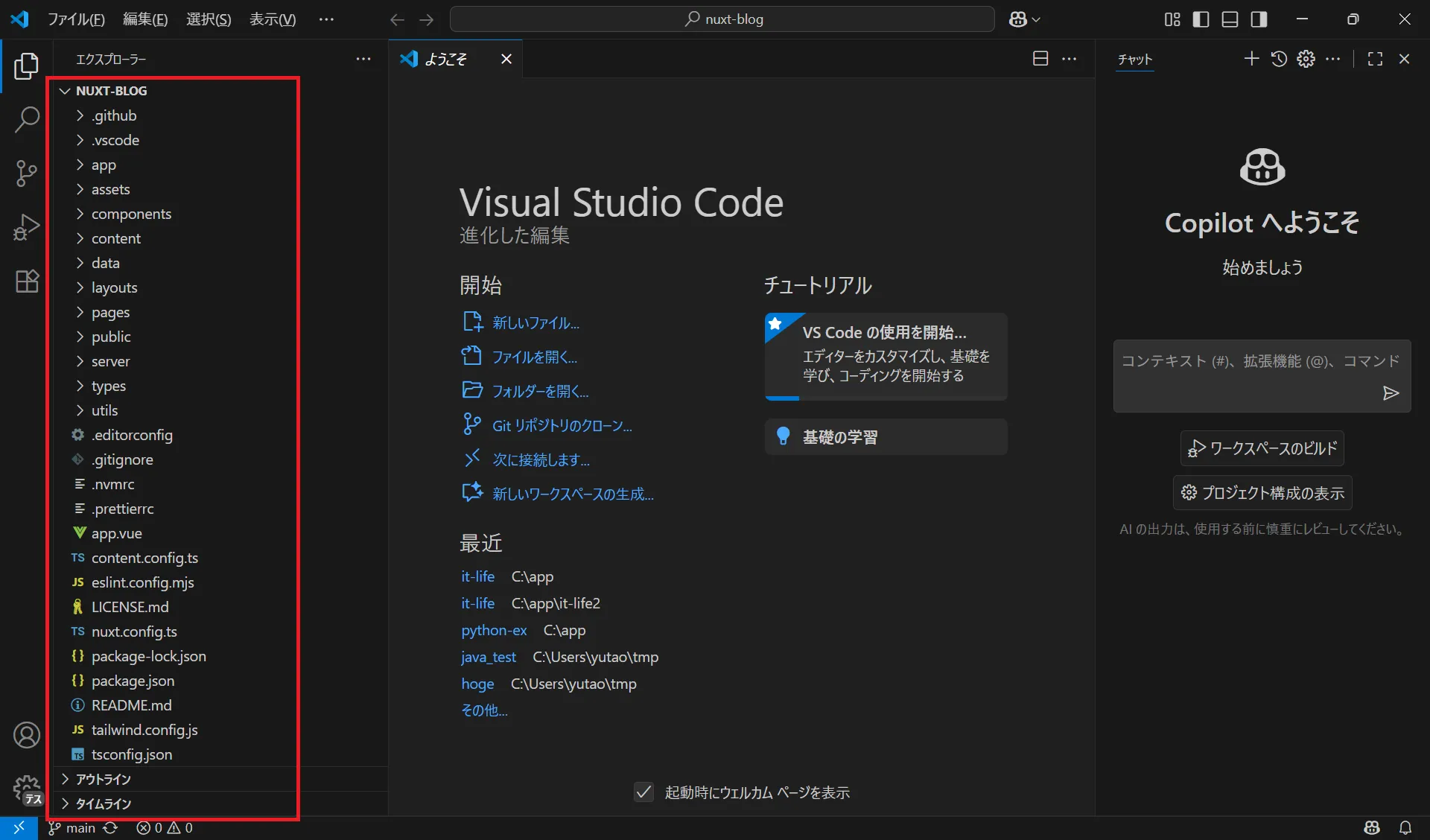Open errors and warnings in status bar
Screen dimensions: 1430x840
[165, 827]
